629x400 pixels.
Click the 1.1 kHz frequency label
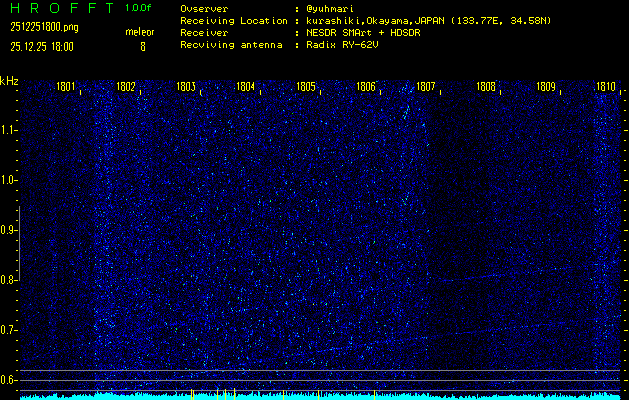[x=9, y=130]
